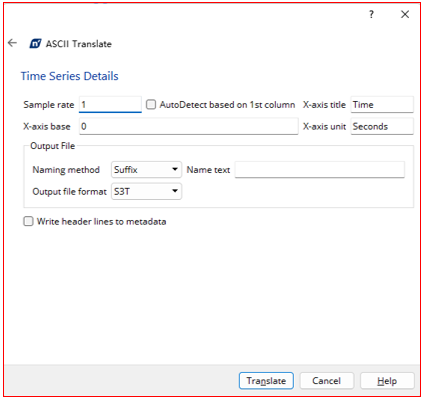The image size is (425, 400).
Task: Open the question mark help icon
Action: (x=371, y=14)
